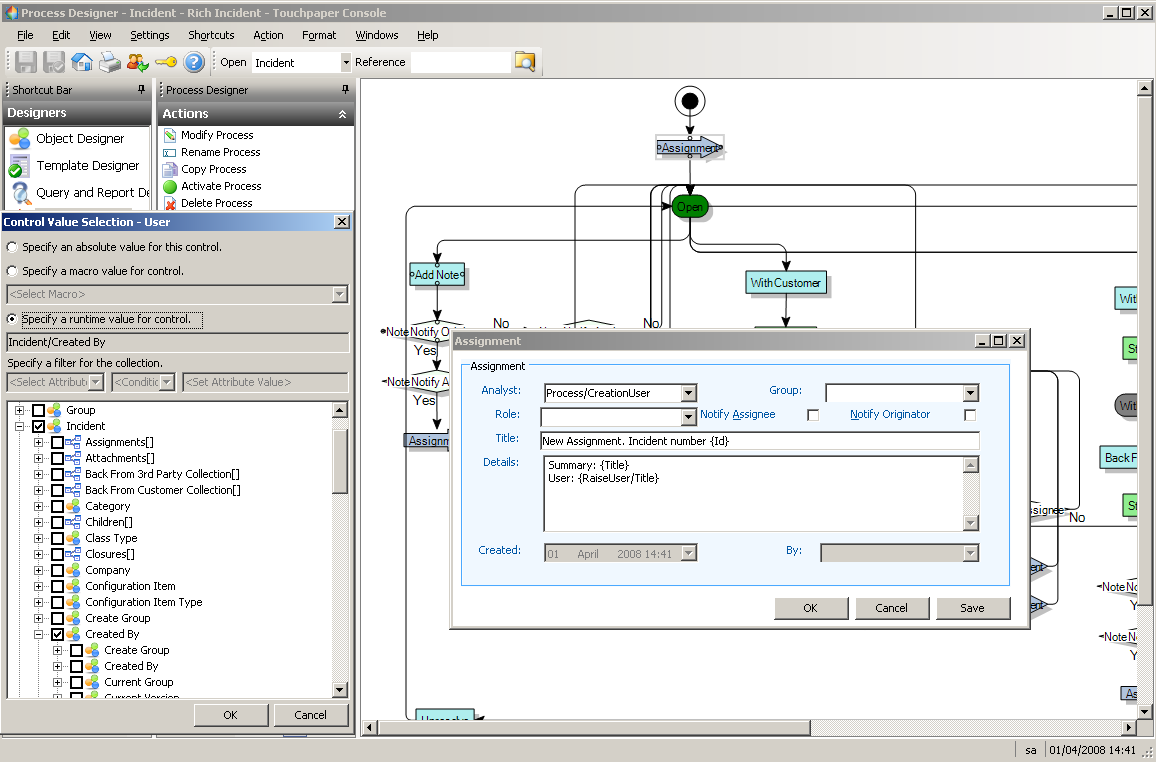The width and height of the screenshot is (1156, 762).
Task: Enable the Notify Assignee checkbox
Action: pyautogui.click(x=813, y=415)
